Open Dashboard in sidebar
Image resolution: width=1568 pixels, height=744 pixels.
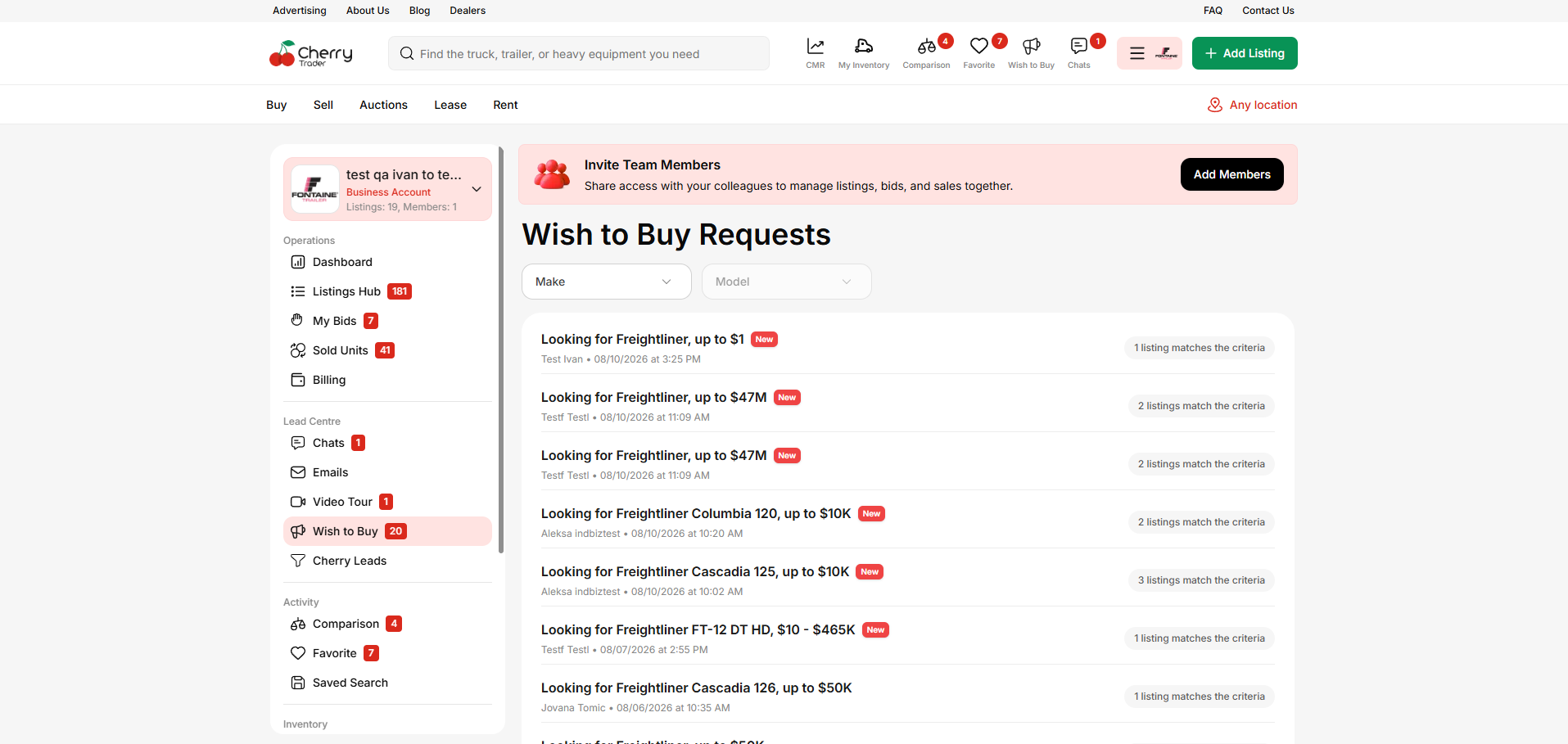387,262
